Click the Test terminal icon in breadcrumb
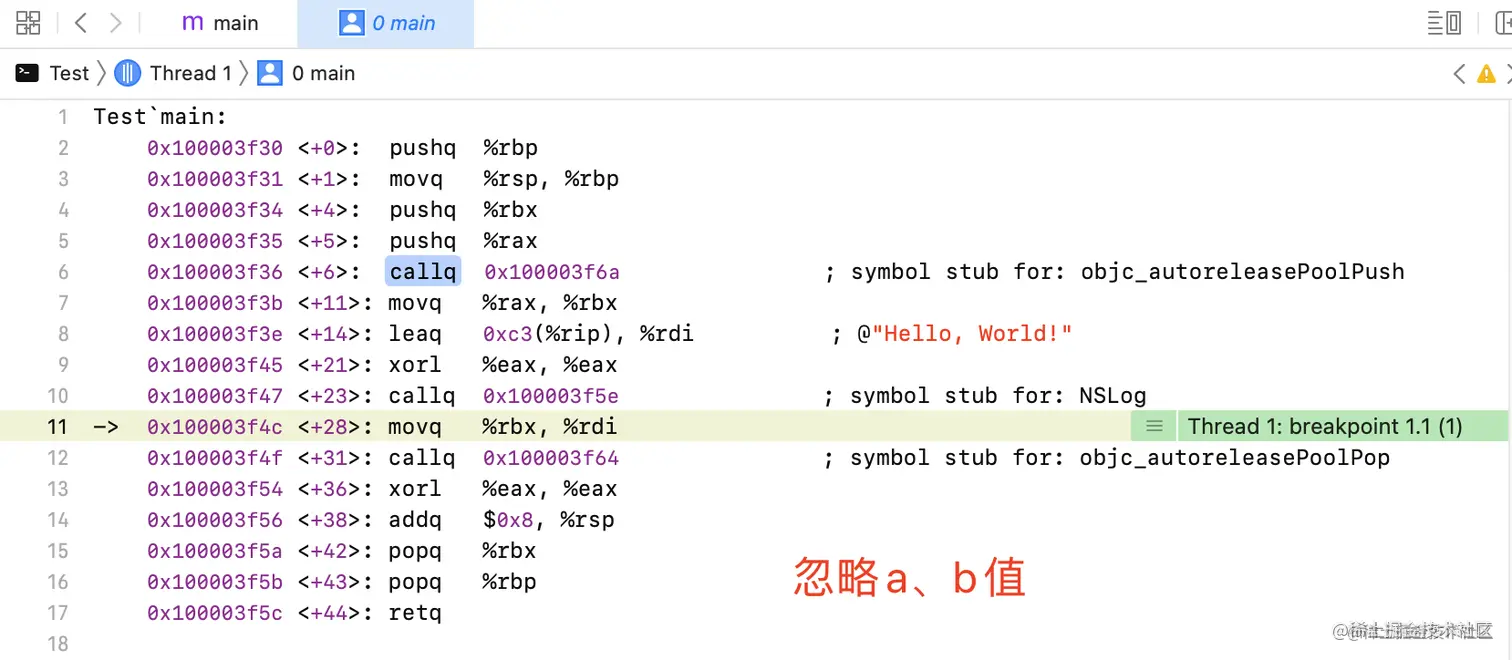Screen dimensions: 1512x660 click(x=27, y=73)
